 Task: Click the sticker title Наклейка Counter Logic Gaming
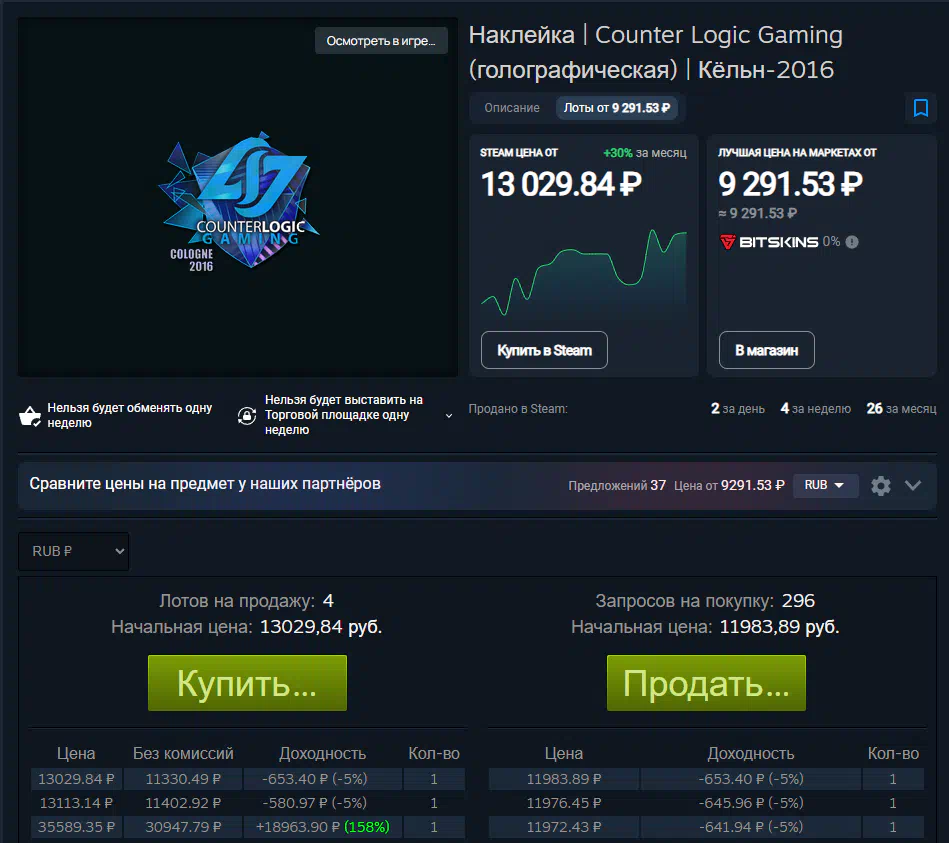[655, 53]
